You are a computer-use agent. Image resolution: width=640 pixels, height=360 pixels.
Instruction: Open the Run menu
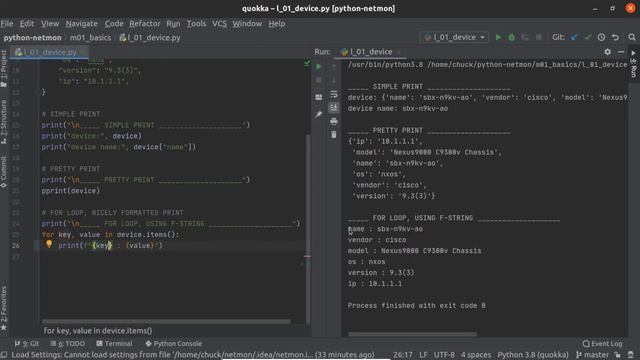click(x=173, y=24)
